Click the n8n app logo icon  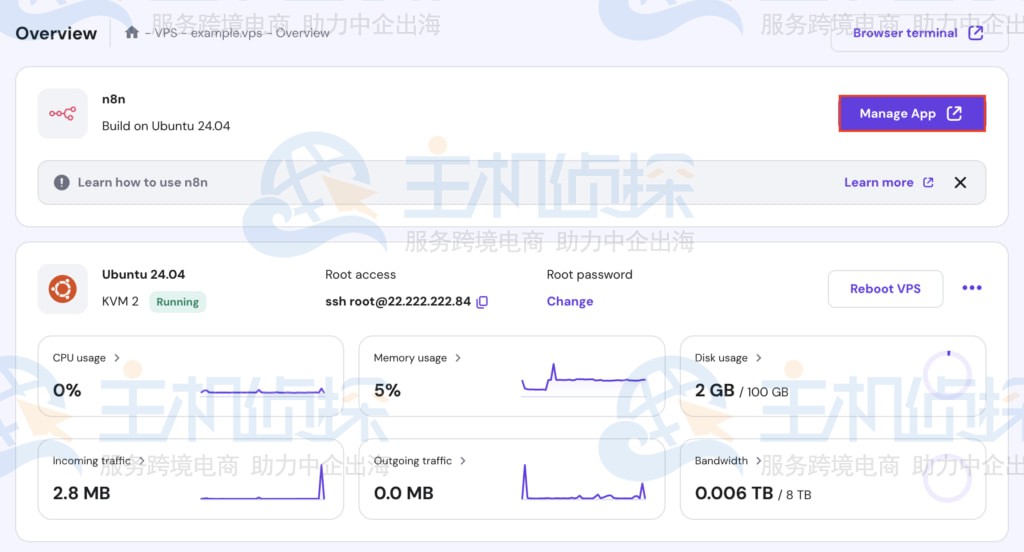(62, 114)
